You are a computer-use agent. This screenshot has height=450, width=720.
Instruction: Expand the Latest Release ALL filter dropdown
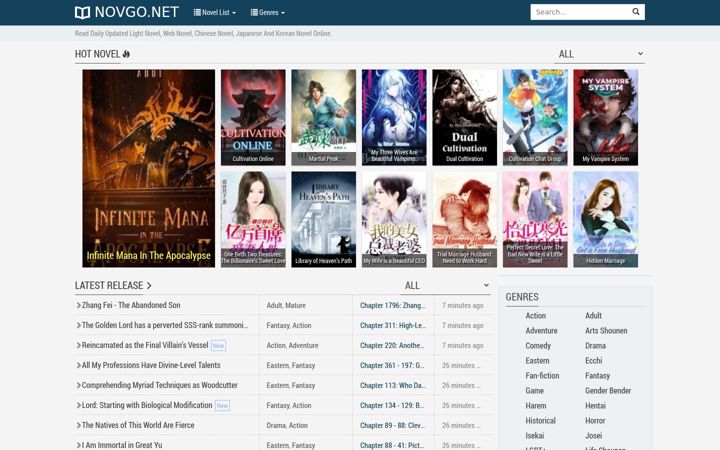[x=445, y=286]
